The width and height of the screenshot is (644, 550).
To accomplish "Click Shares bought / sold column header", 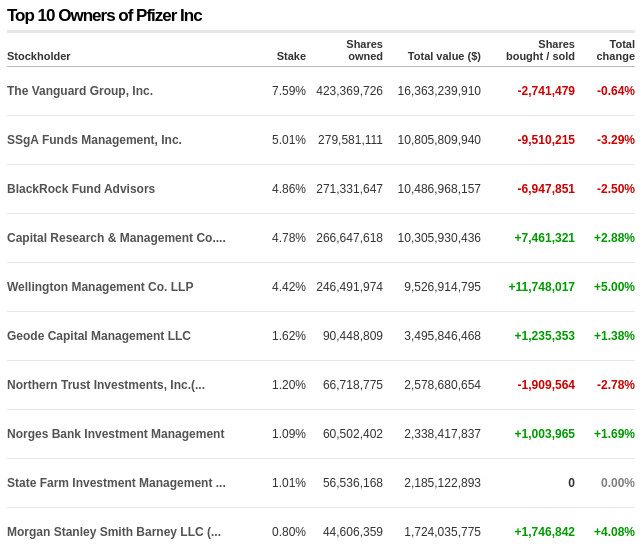I will coord(540,50).
